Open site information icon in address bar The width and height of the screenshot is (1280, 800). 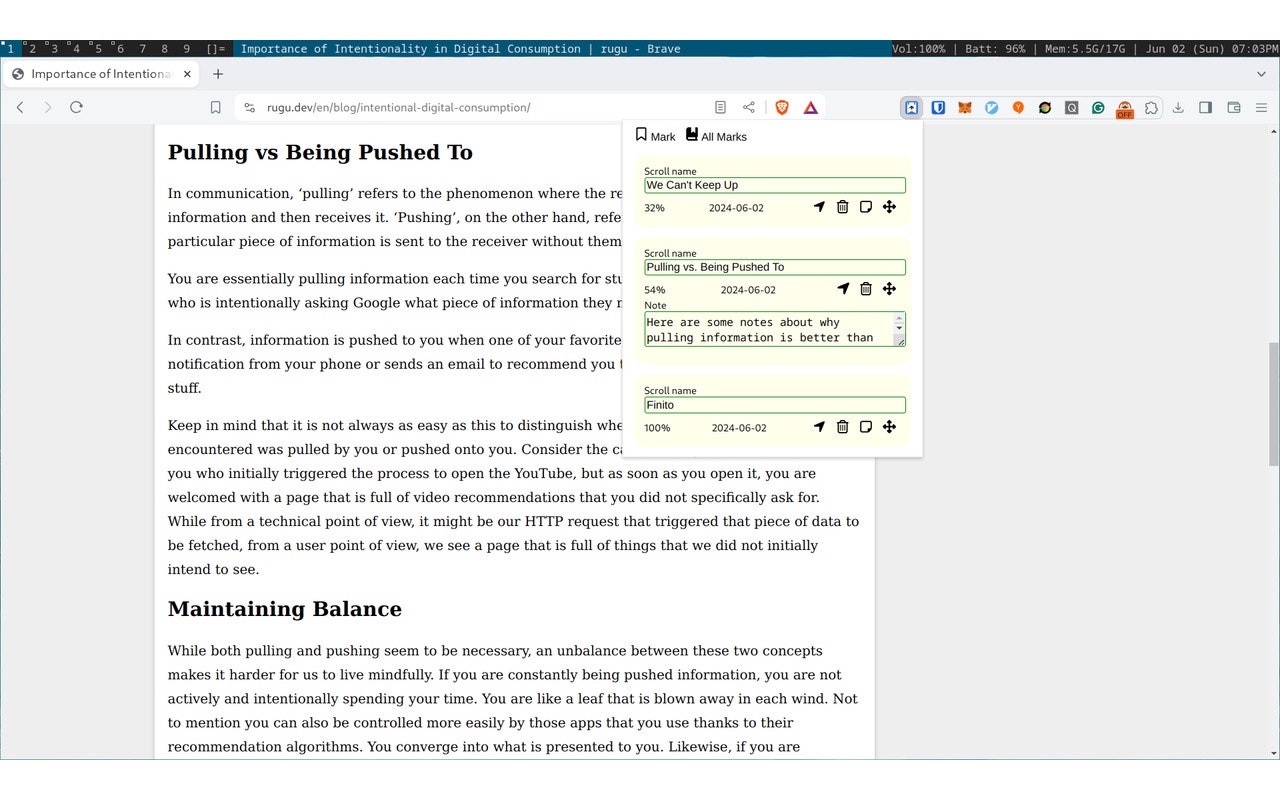(250, 108)
